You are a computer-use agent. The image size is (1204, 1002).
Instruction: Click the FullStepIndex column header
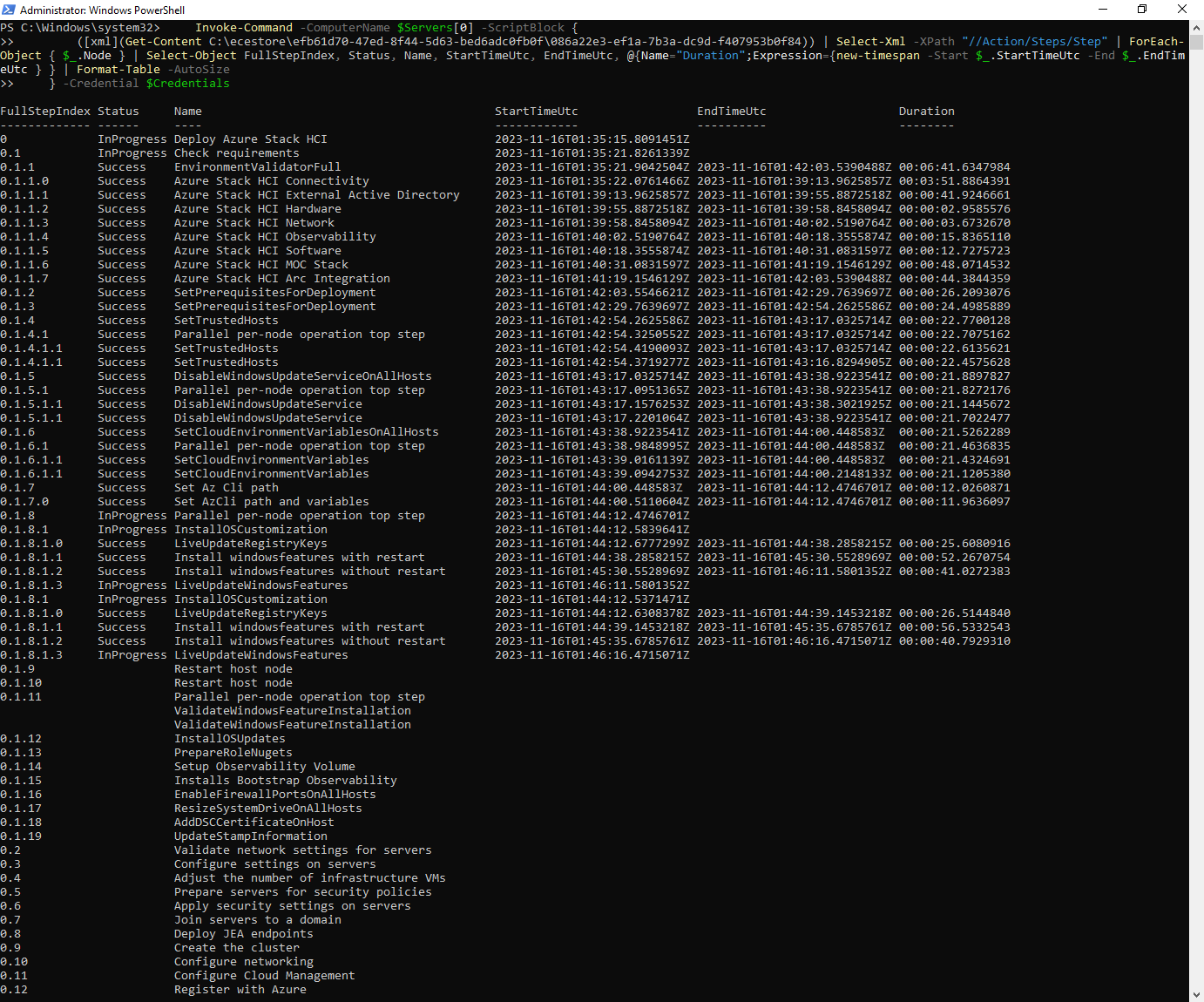pos(45,112)
